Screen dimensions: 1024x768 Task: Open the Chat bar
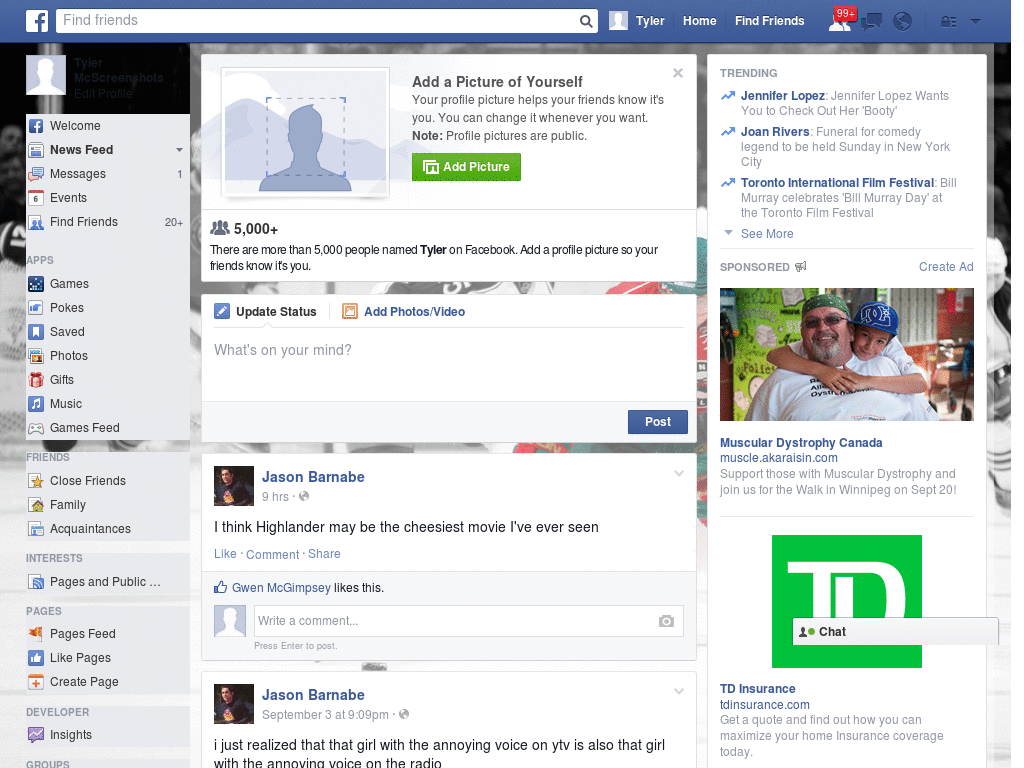[x=895, y=632]
